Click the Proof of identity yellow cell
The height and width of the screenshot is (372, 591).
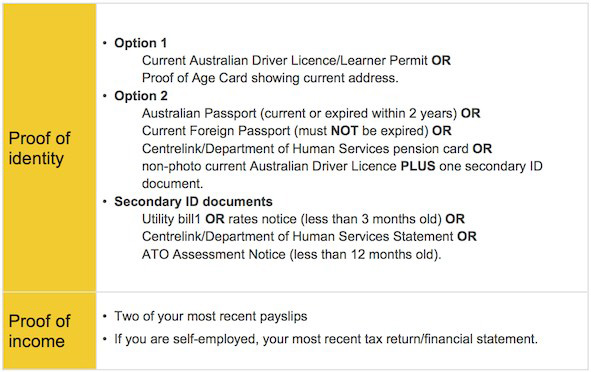click(x=49, y=148)
